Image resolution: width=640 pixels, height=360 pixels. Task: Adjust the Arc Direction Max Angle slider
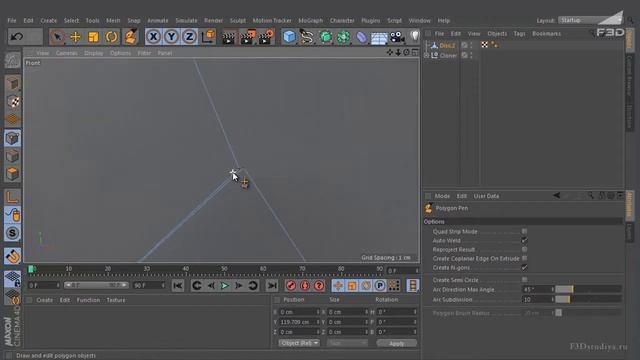(588, 289)
